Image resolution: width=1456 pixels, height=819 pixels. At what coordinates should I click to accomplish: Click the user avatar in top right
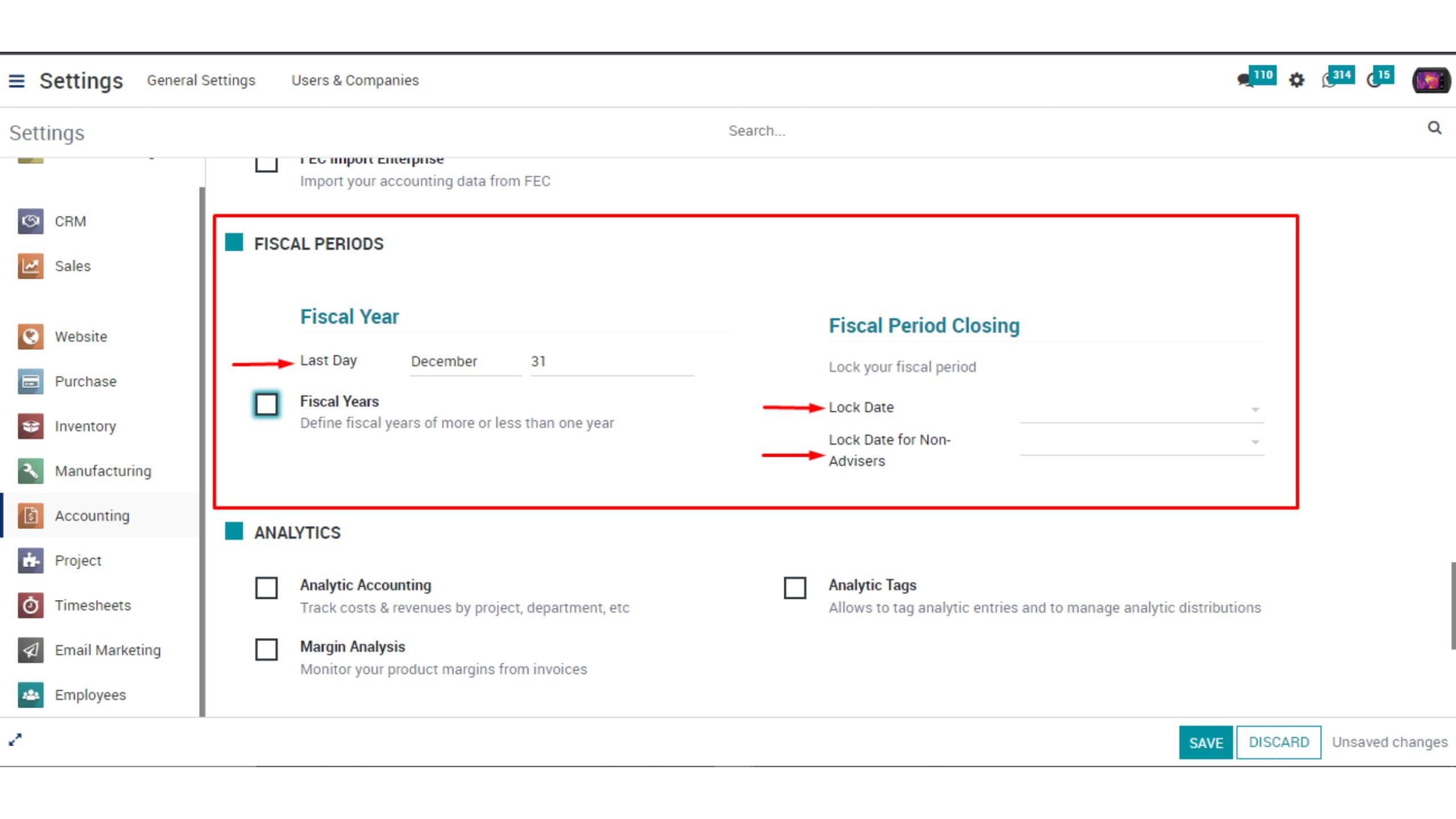[x=1431, y=80]
